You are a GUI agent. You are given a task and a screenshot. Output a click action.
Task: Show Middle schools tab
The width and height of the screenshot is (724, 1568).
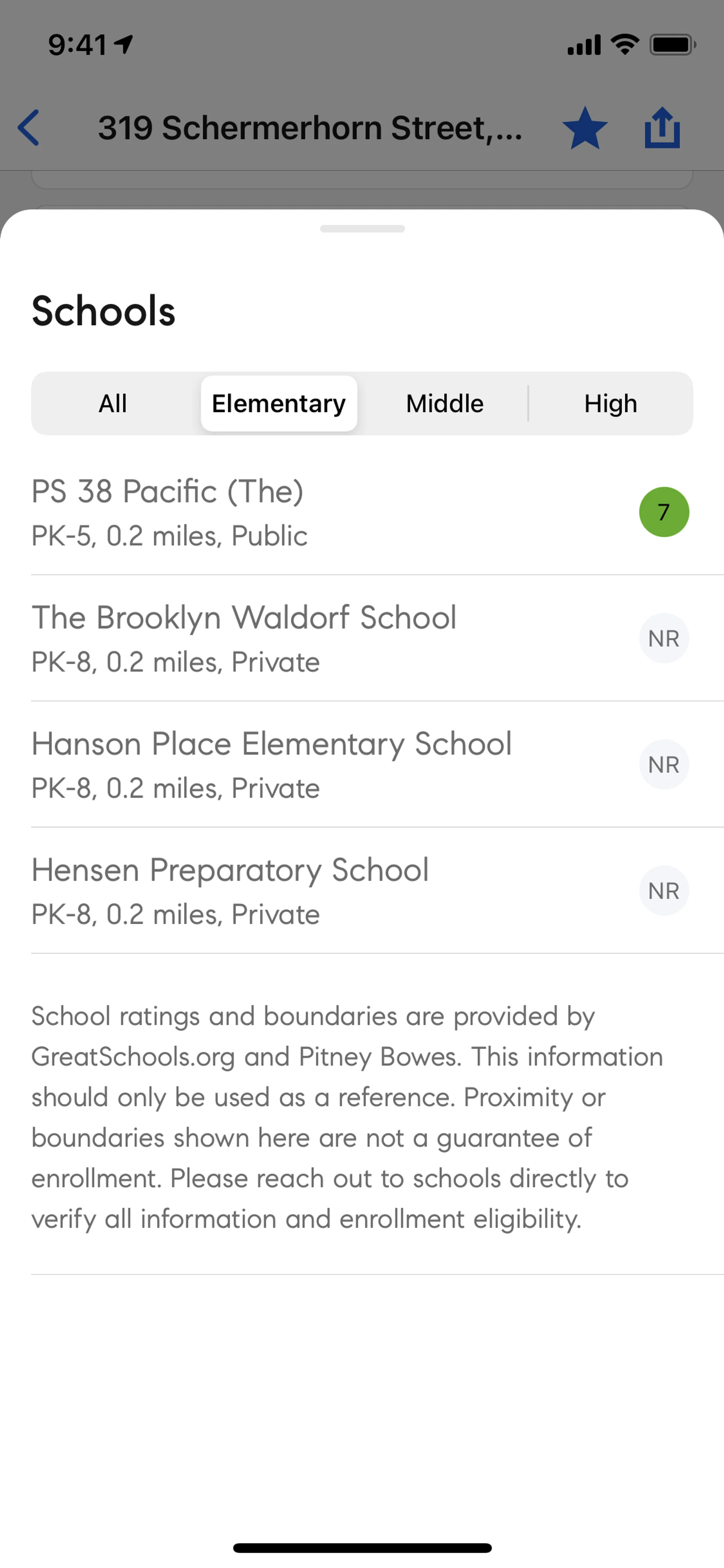tap(445, 404)
